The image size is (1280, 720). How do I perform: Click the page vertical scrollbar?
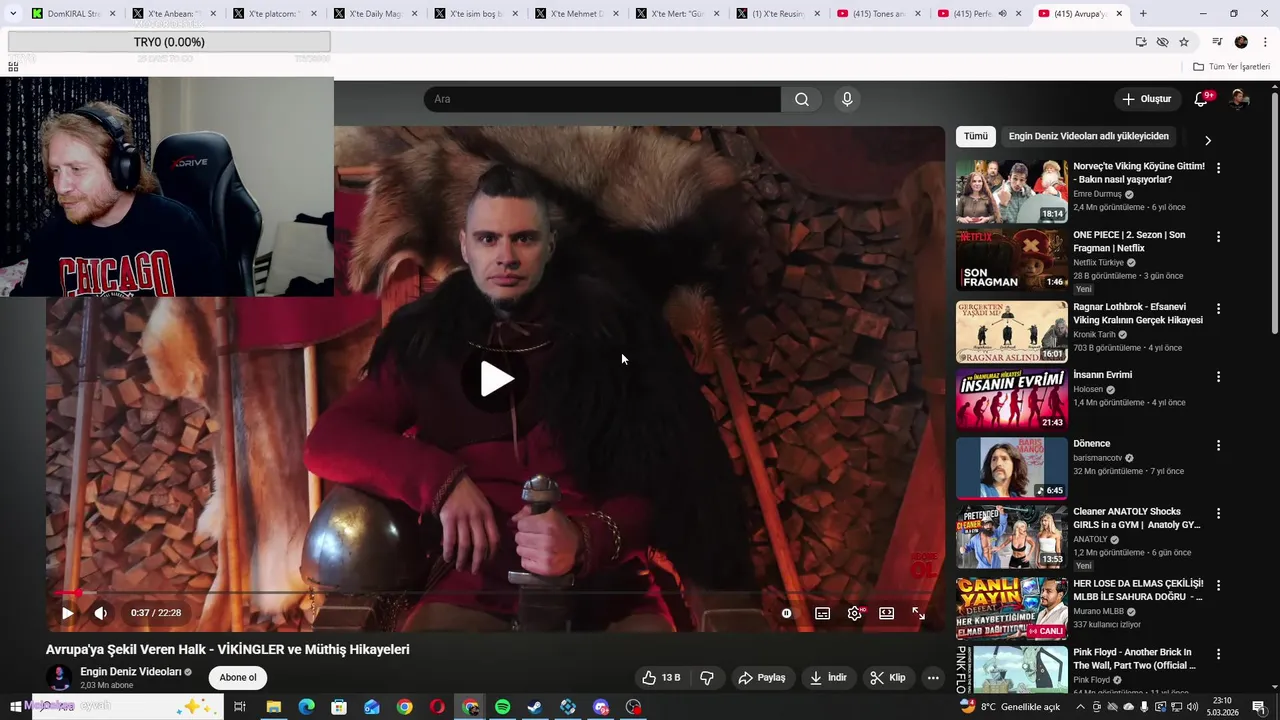point(1274,212)
